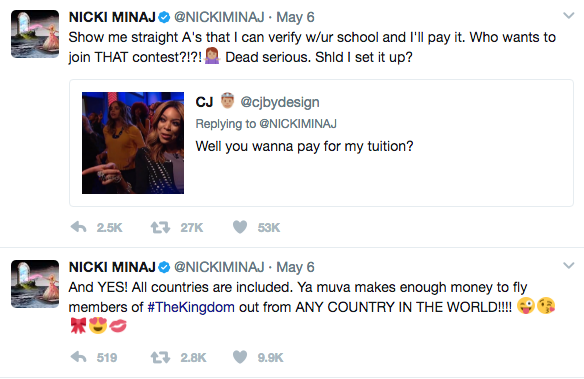Open @cjbydesign profile handle

[280, 102]
